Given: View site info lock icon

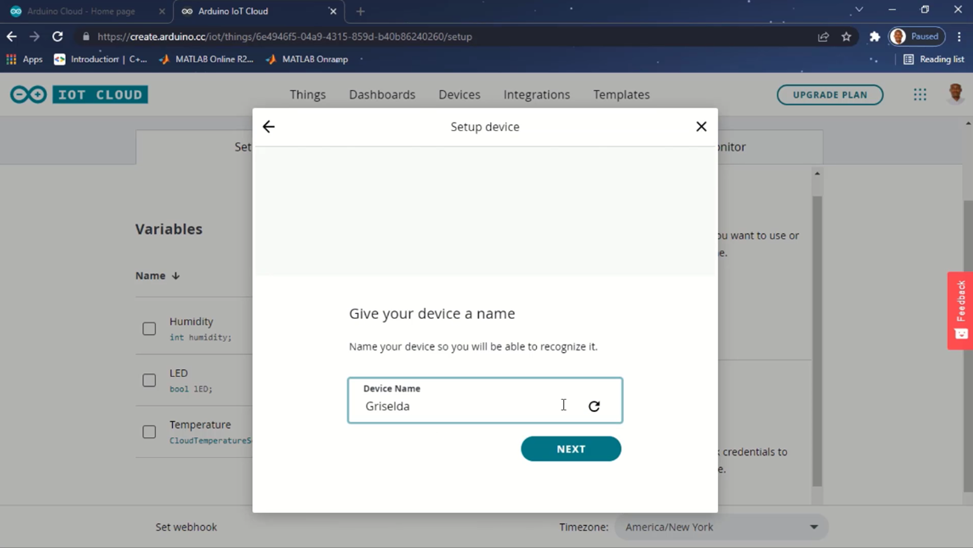Looking at the screenshot, I should click(x=86, y=37).
